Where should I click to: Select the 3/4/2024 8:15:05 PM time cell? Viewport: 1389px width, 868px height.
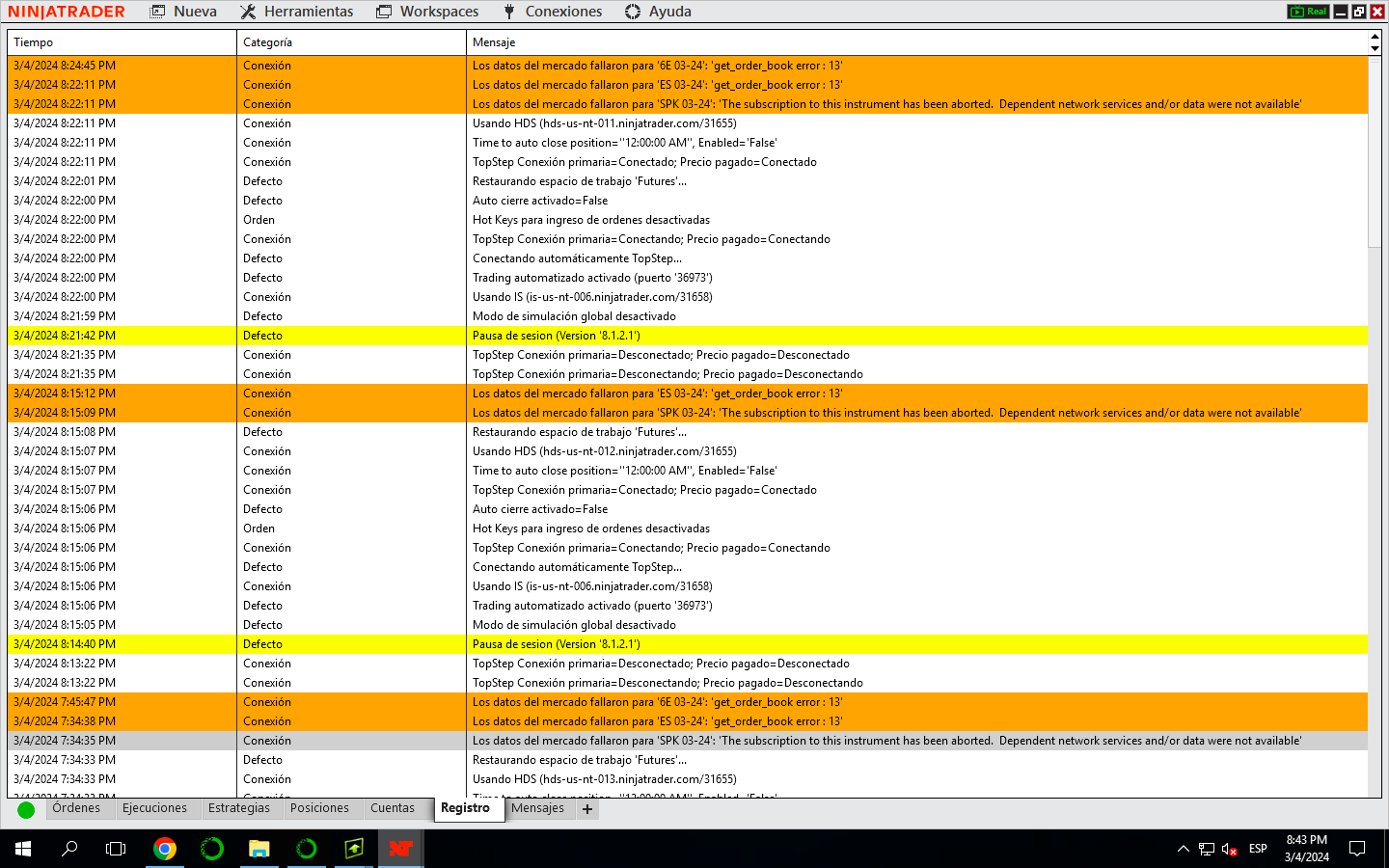coord(122,625)
